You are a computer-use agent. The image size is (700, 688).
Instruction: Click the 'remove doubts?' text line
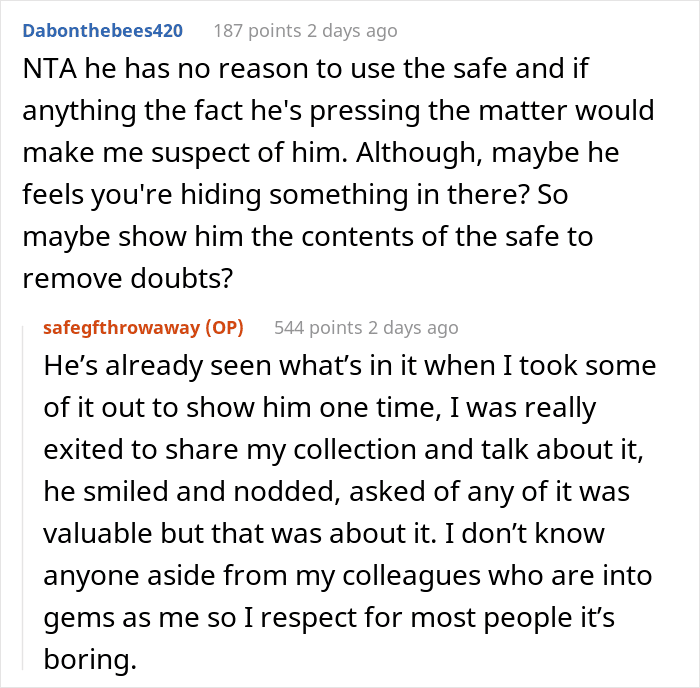tap(128, 279)
